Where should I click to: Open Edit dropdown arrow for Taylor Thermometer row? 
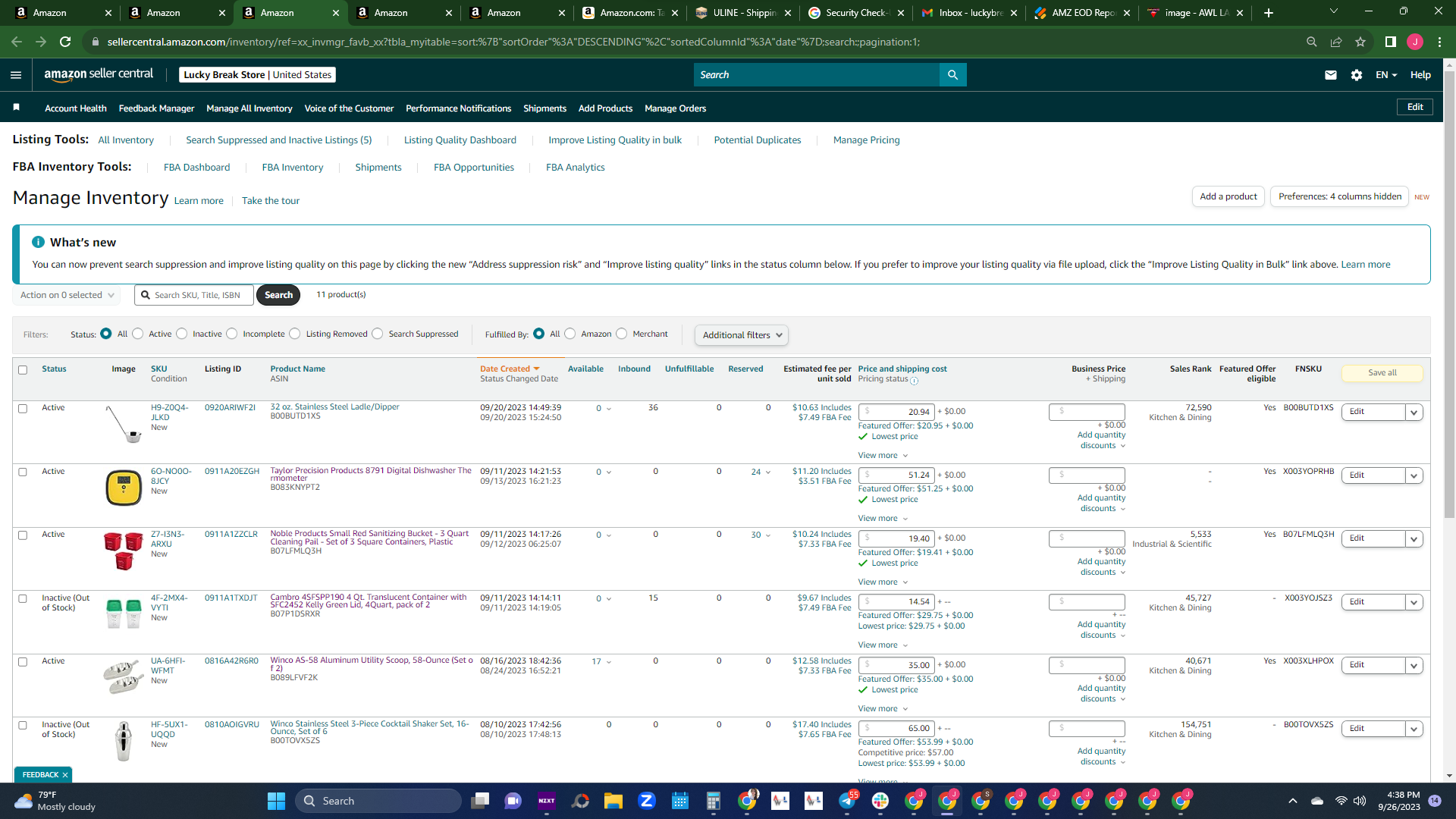pos(1414,476)
